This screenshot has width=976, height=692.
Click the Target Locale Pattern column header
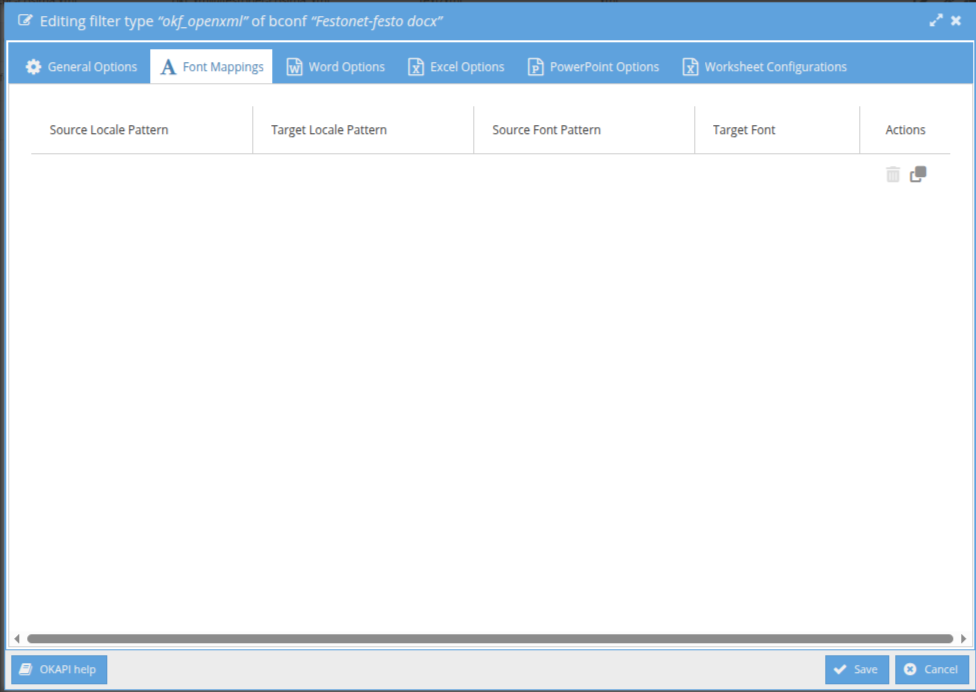coord(329,130)
